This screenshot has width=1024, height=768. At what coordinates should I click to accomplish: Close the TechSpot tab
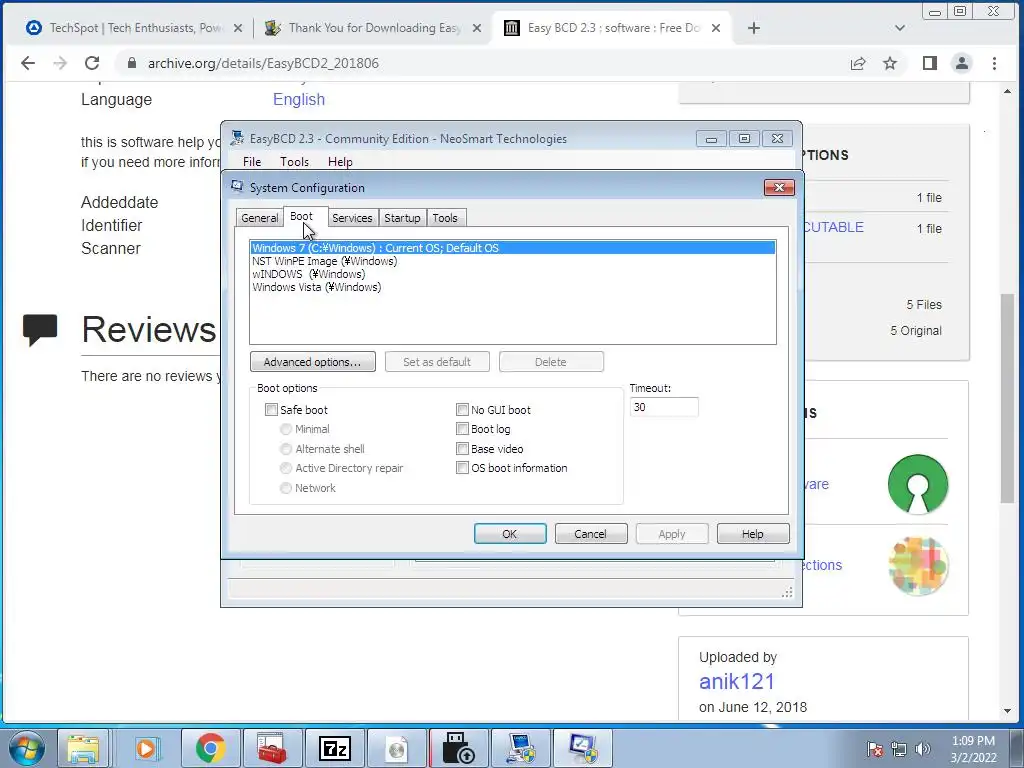[x=238, y=28]
